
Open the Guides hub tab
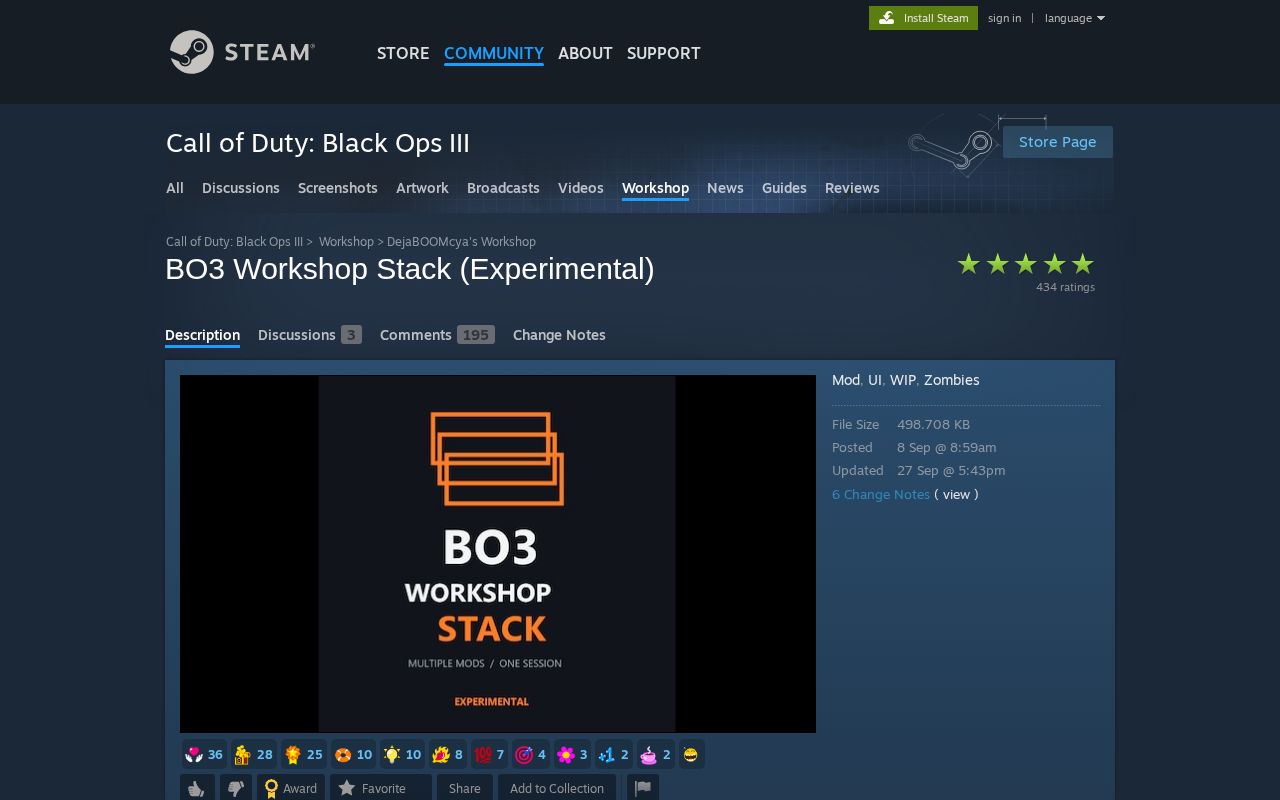tap(784, 188)
